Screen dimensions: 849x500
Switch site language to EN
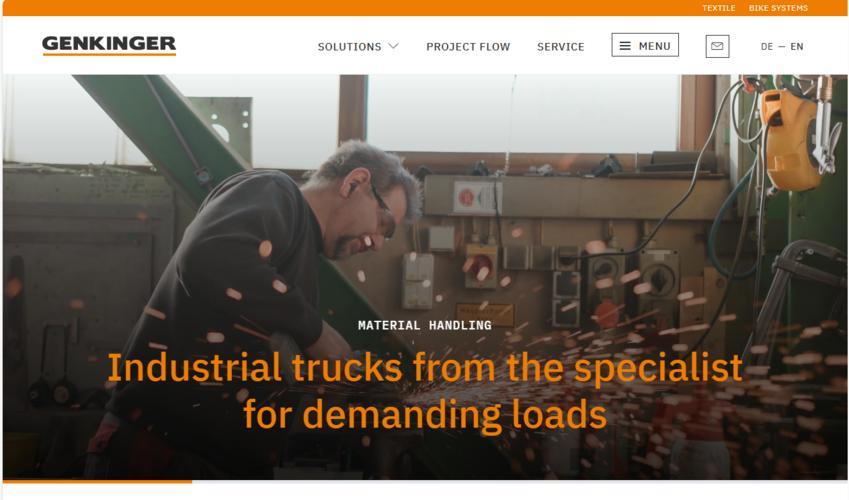tap(796, 47)
